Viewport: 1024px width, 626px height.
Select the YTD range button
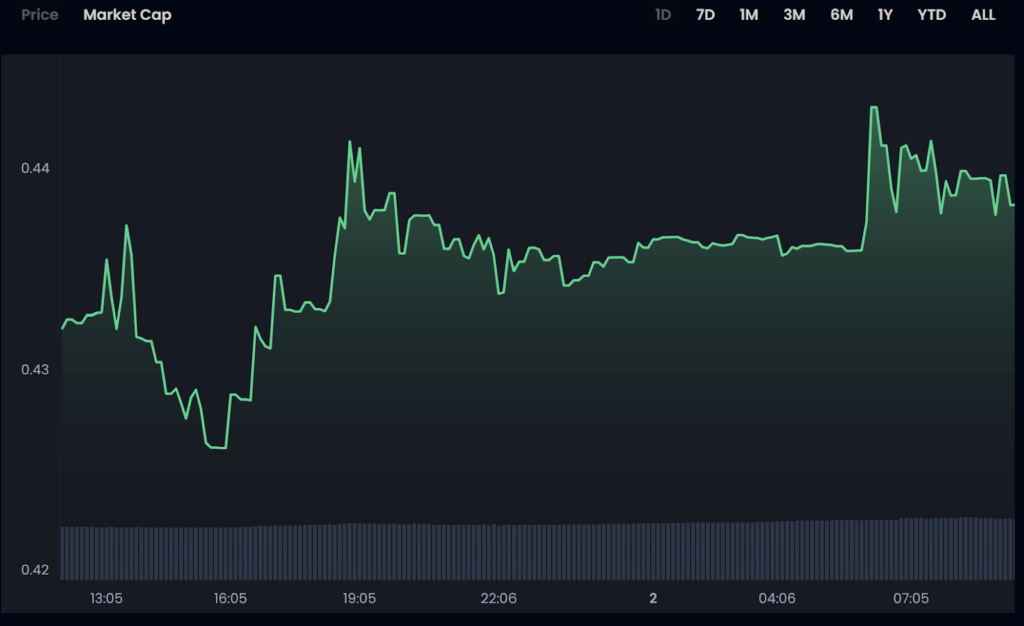(931, 15)
